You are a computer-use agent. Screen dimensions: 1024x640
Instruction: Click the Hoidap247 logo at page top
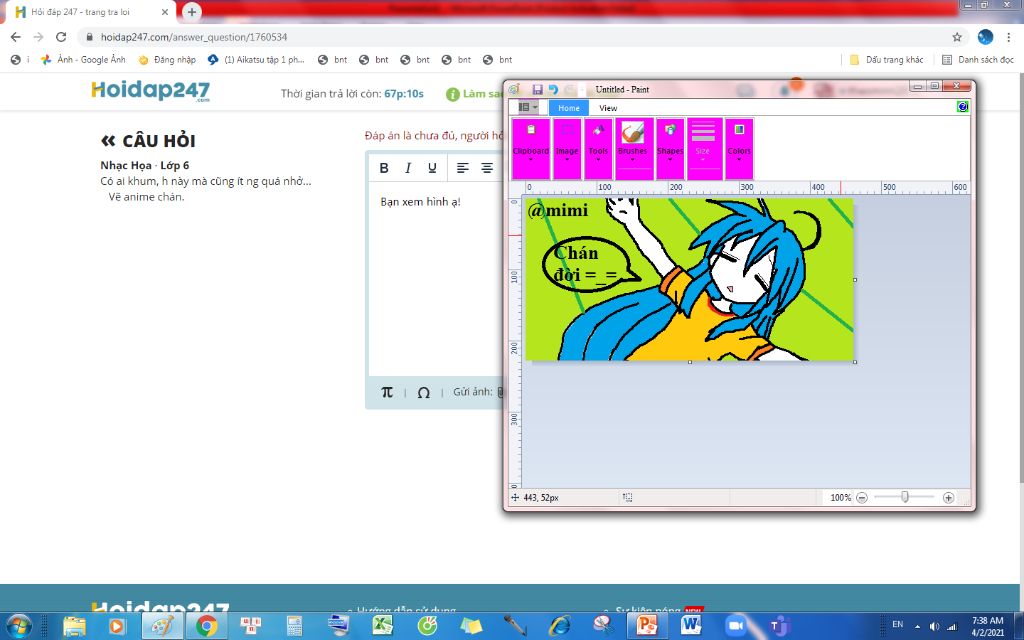pyautogui.click(x=151, y=91)
